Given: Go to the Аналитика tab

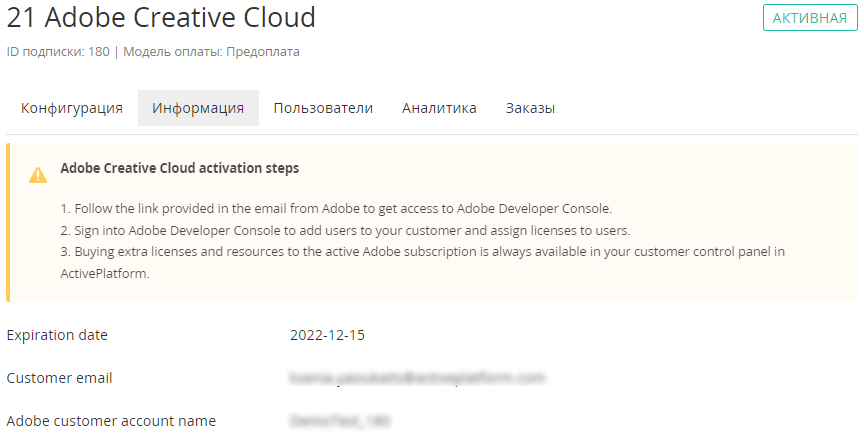Looking at the screenshot, I should tap(439, 108).
